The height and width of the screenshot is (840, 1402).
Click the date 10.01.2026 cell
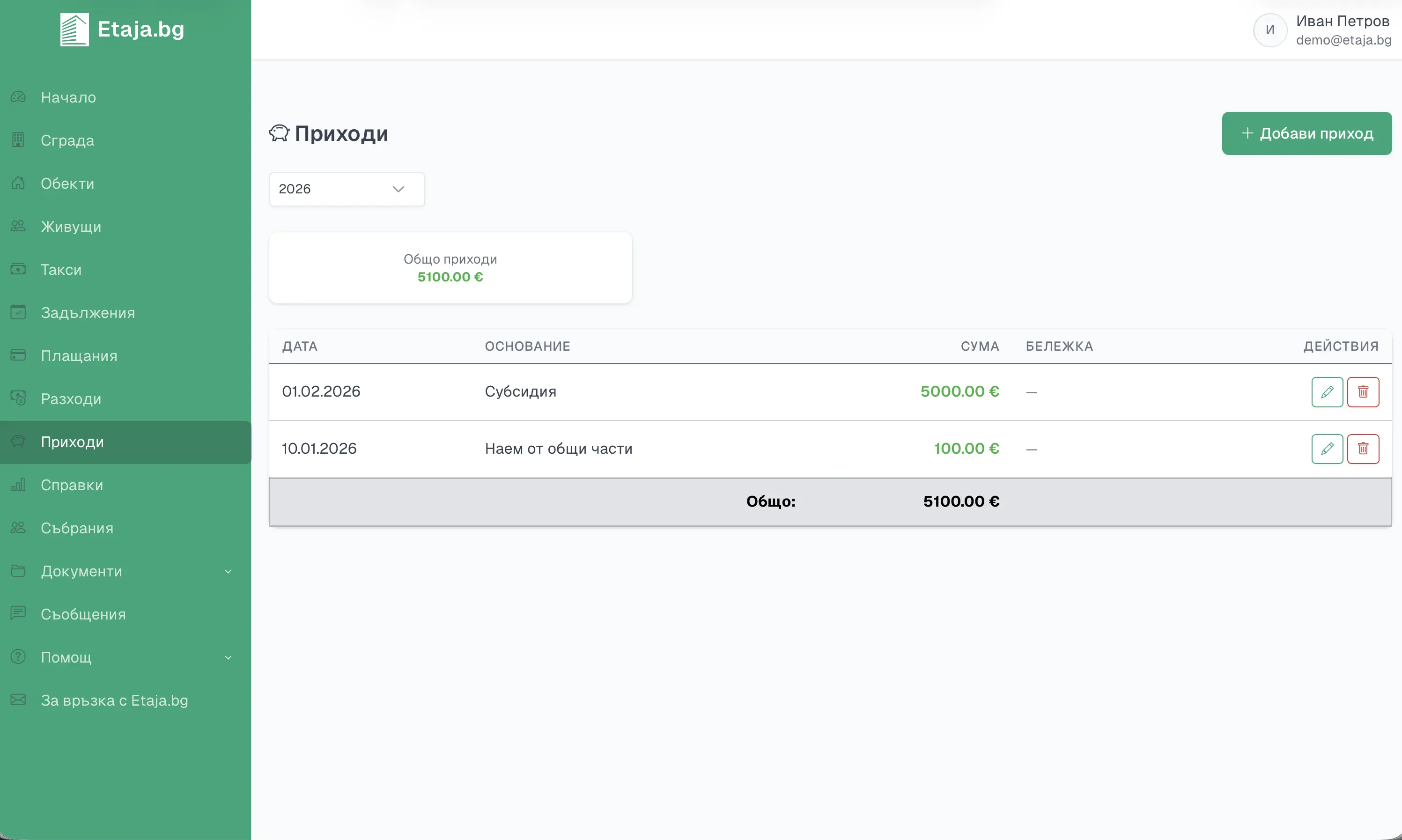click(x=319, y=449)
